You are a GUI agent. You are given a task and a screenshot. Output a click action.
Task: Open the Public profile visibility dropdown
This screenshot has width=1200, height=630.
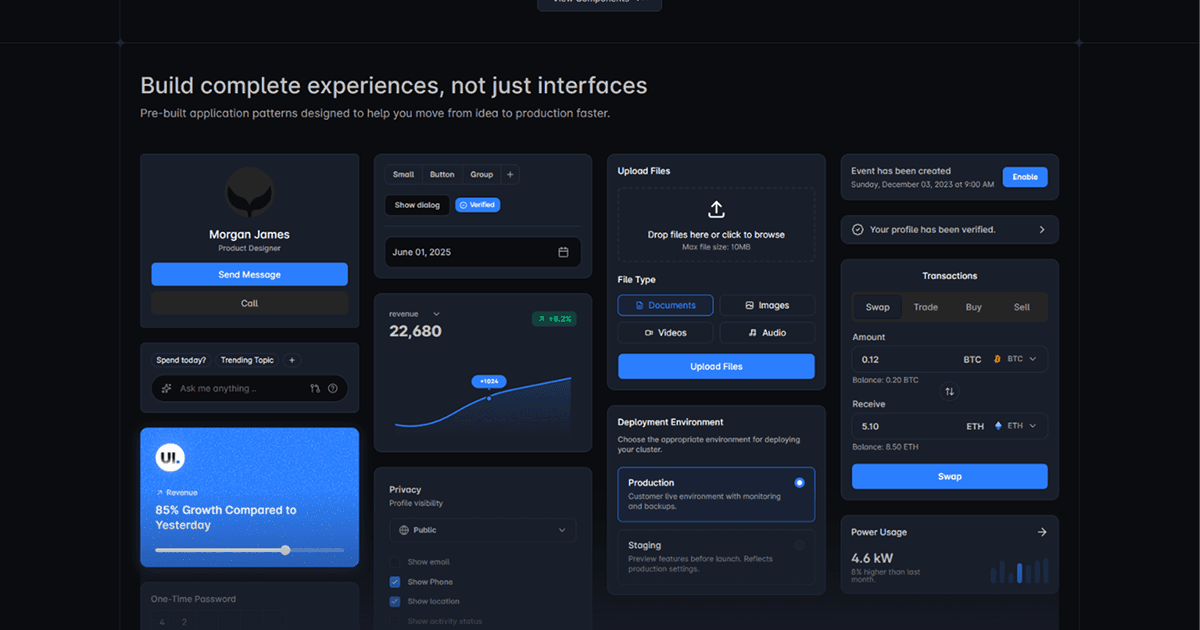pyautogui.click(x=482, y=530)
